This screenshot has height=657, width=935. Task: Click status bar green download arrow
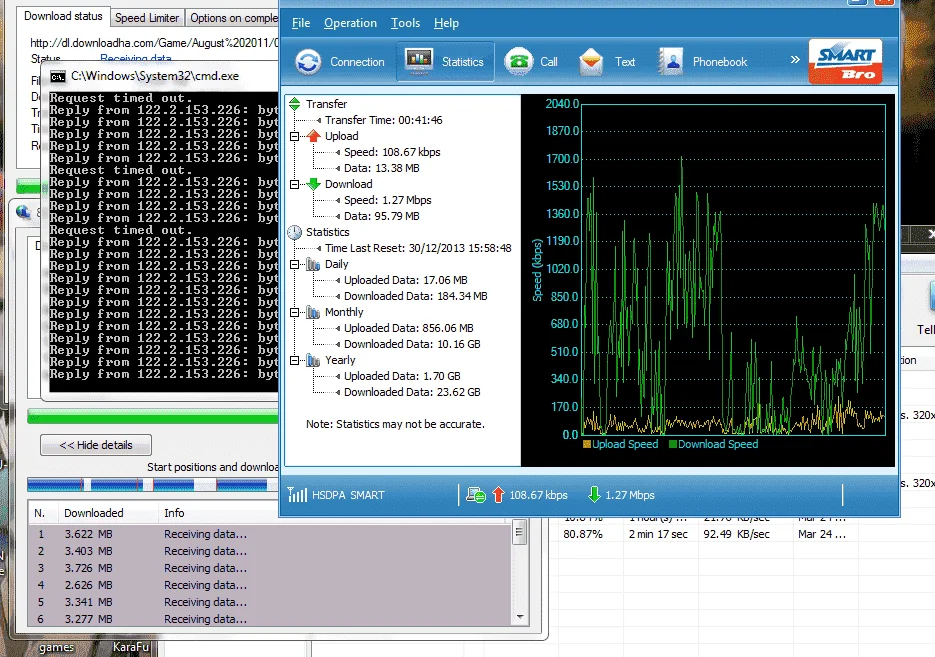coord(594,495)
